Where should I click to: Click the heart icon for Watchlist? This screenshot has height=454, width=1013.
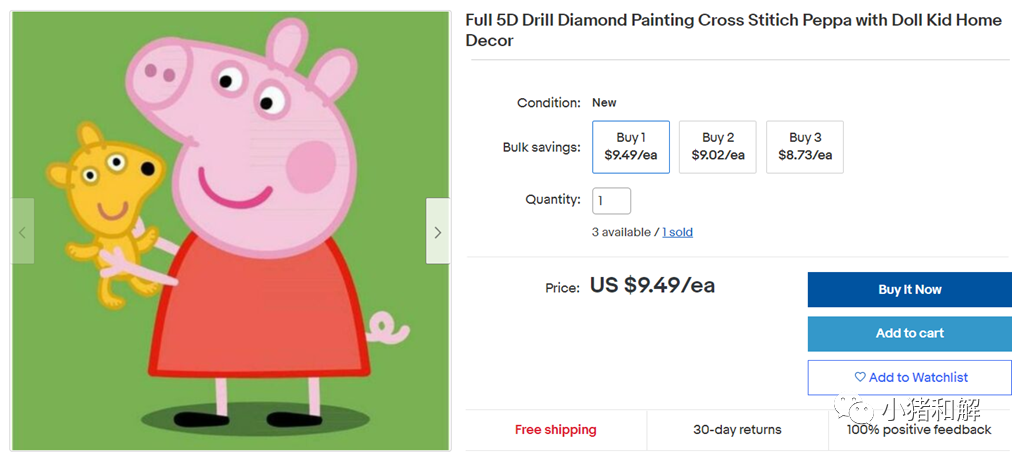pos(860,377)
